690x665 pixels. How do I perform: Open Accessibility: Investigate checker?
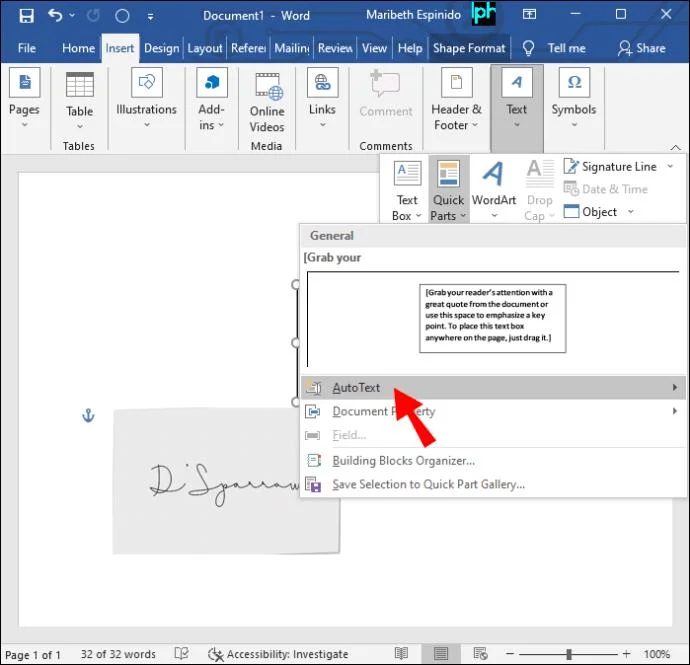click(278, 654)
